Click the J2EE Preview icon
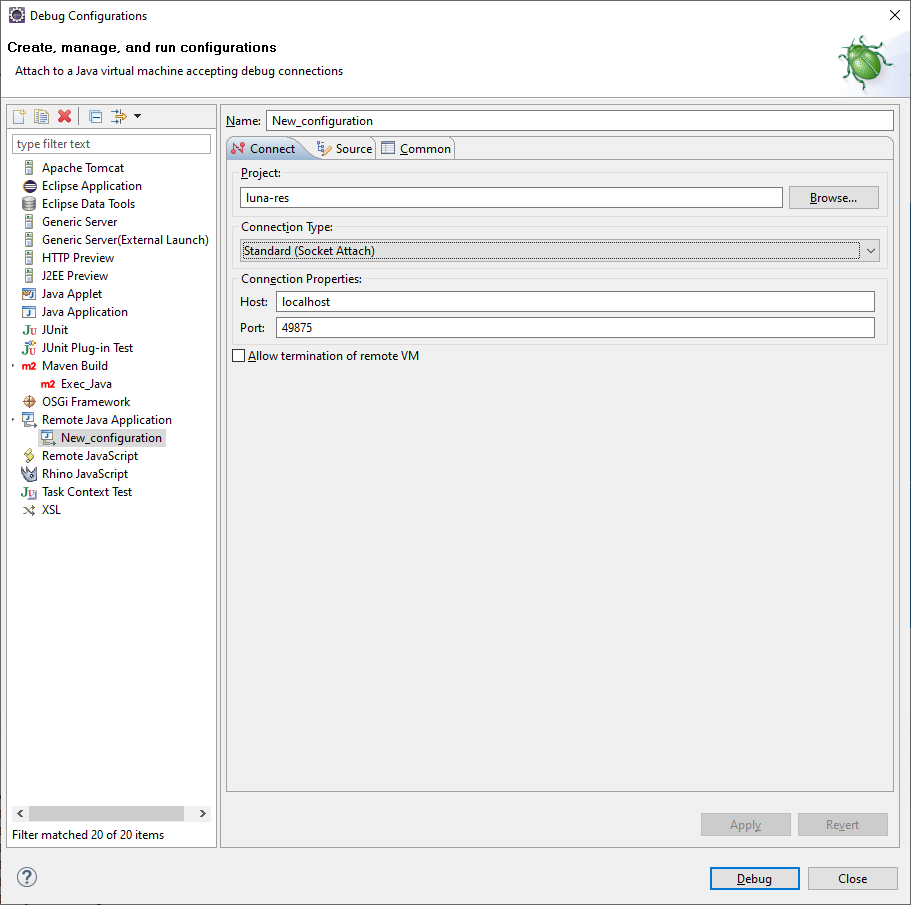Screen dimensions: 911x905 coord(29,276)
